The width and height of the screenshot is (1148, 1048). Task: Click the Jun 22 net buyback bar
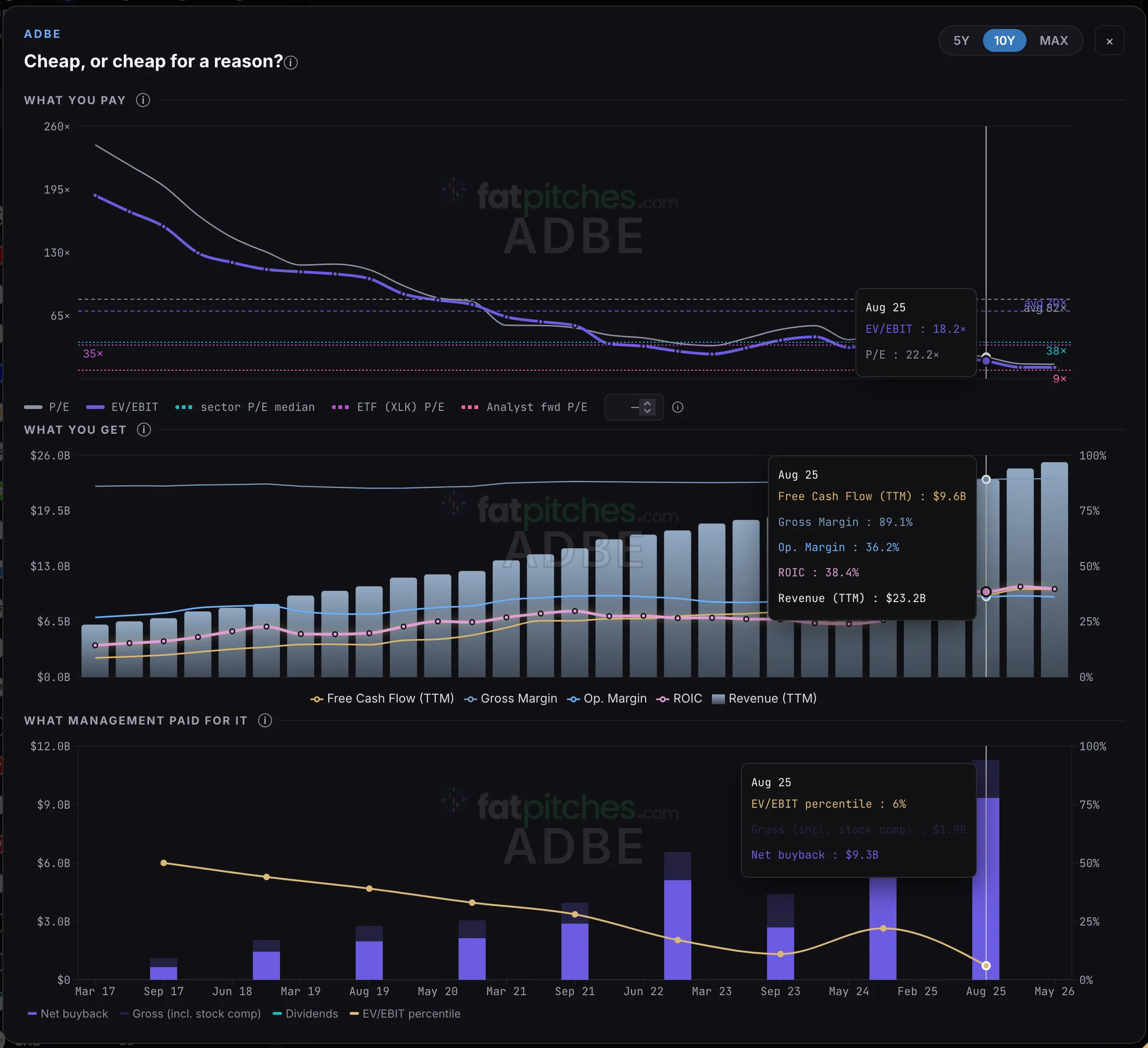tap(677, 930)
